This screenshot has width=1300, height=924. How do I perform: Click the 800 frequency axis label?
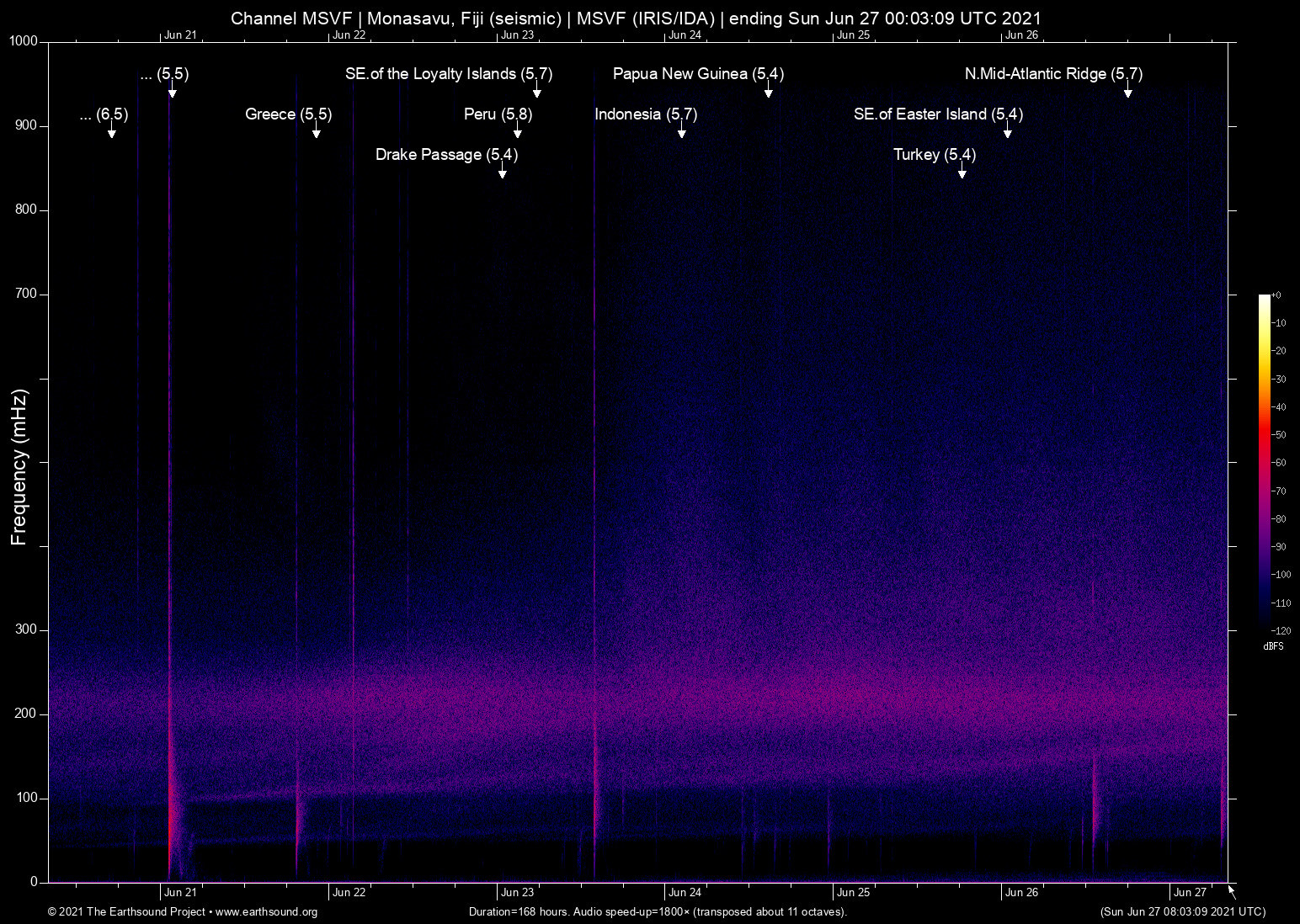26,210
